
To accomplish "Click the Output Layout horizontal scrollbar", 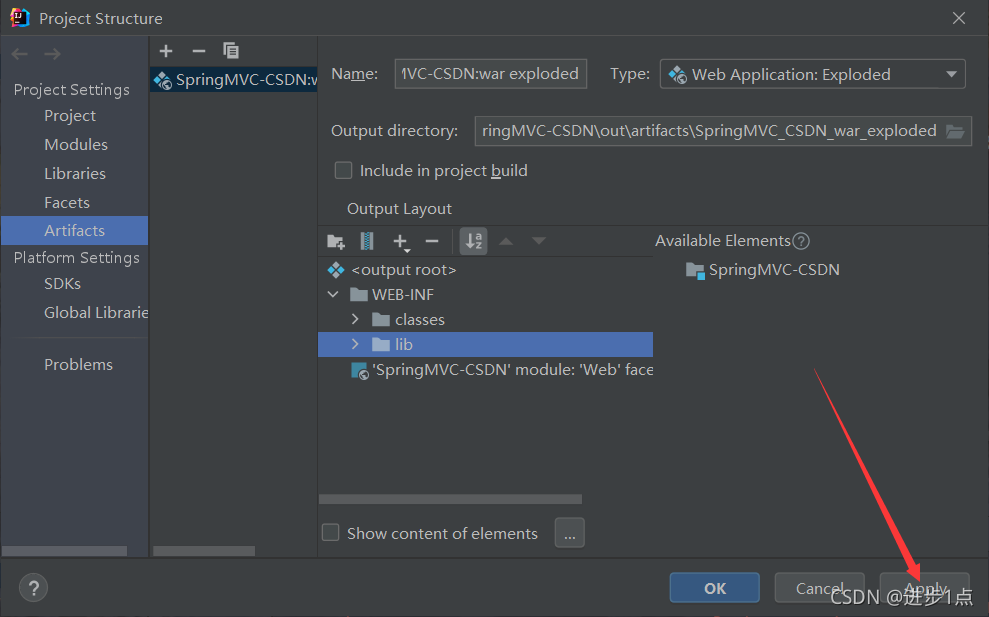I will point(450,499).
